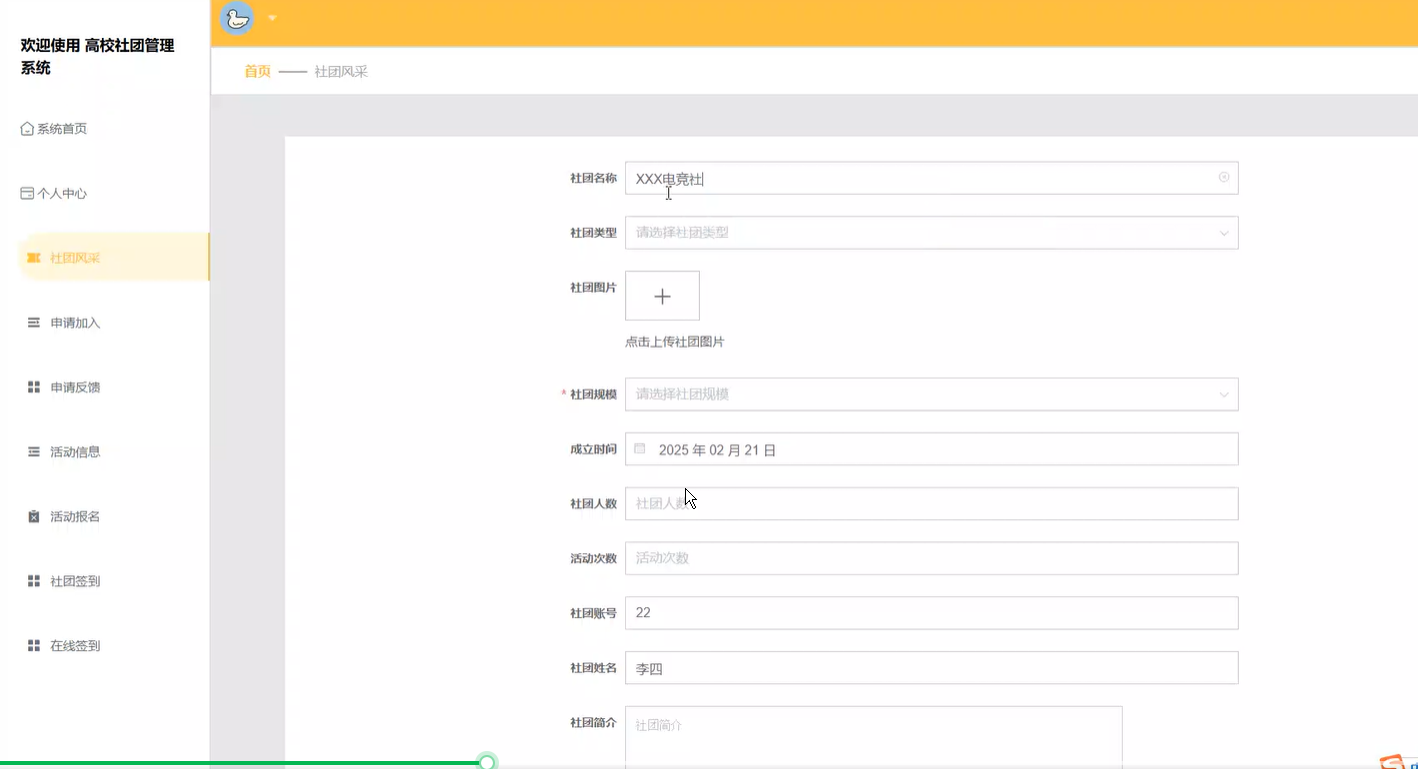The image size is (1418, 769).
Task: Click the 申请反馈 grid icon
Action: point(33,387)
